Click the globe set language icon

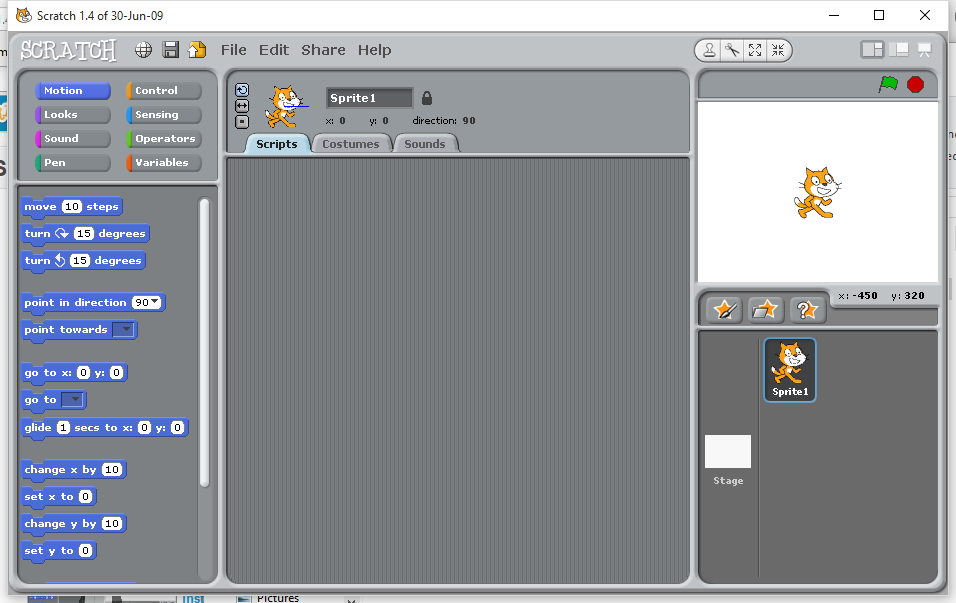tap(143, 50)
